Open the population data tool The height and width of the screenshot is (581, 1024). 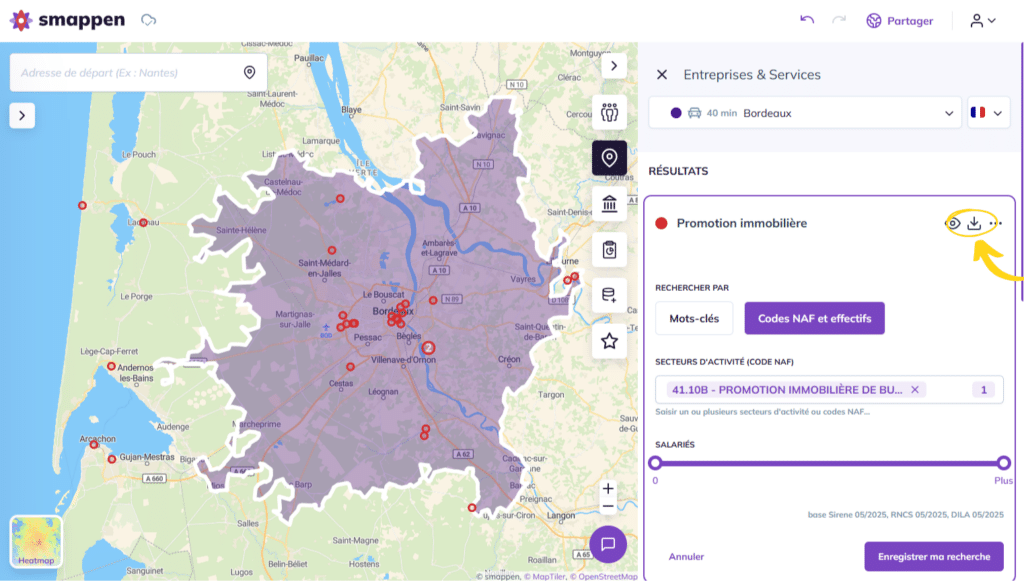[x=609, y=112]
